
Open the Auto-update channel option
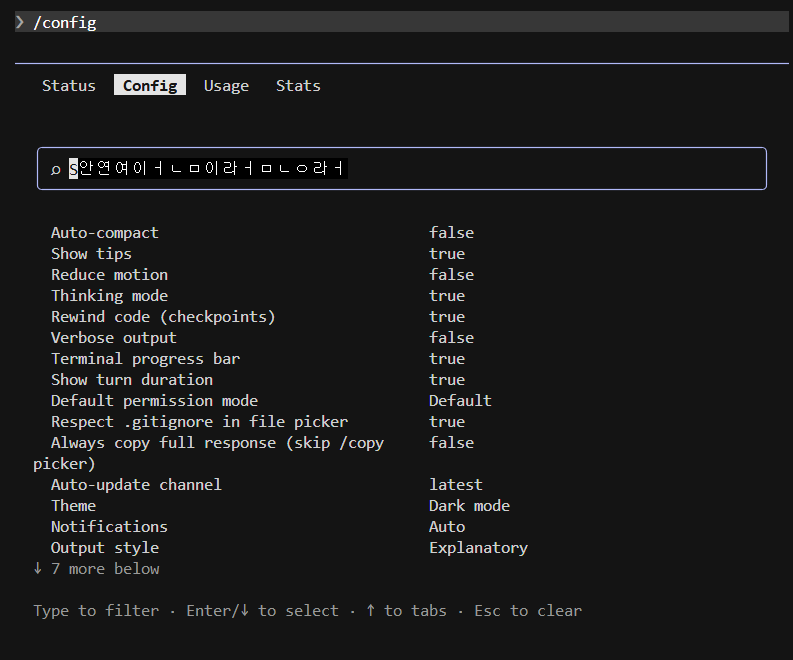136,485
